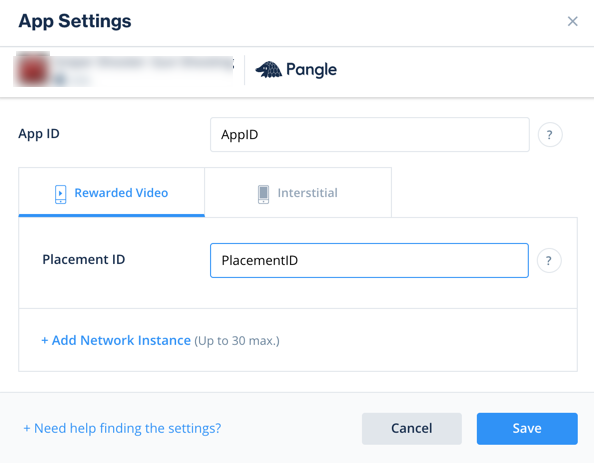Save the Pangle app settings

(527, 429)
